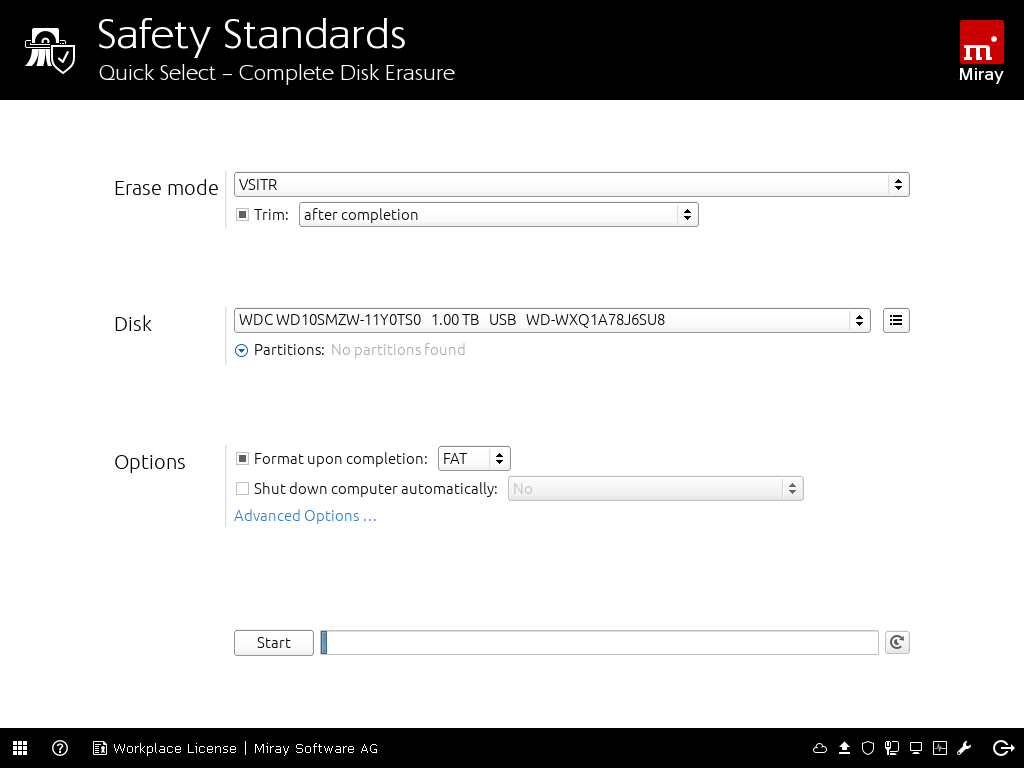
Task: Open the help question mark icon
Action: pos(60,748)
